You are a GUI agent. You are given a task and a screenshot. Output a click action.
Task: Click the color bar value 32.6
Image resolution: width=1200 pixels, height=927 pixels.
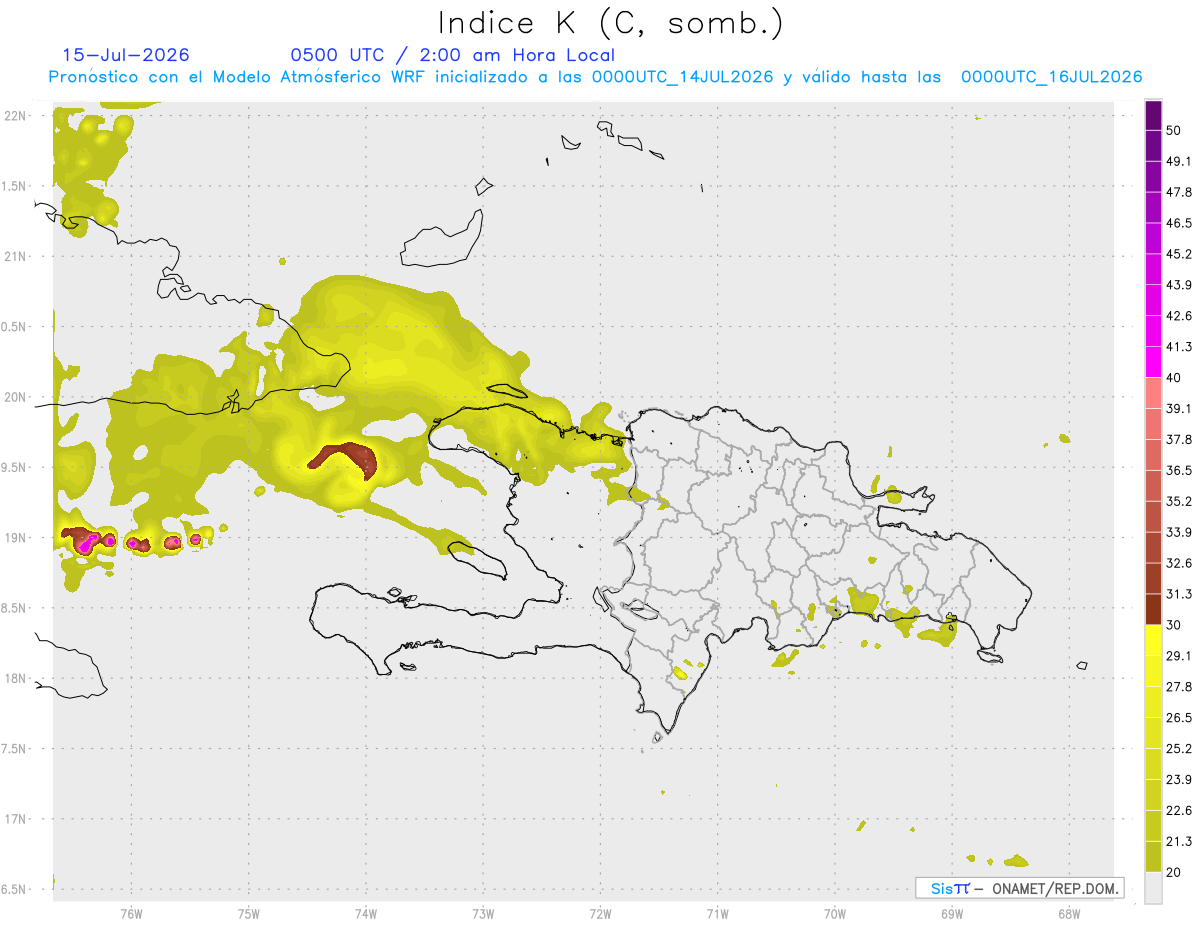click(1179, 563)
